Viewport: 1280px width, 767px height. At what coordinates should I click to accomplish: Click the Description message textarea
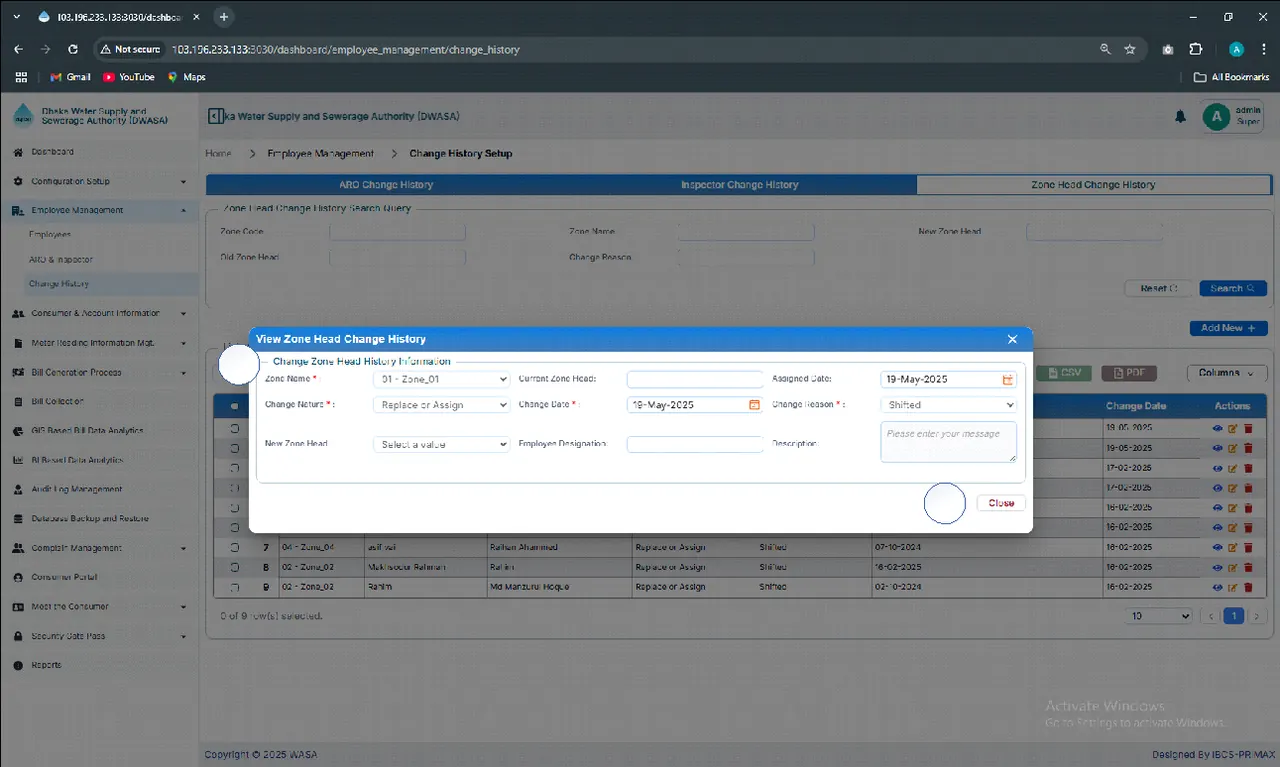(949, 442)
